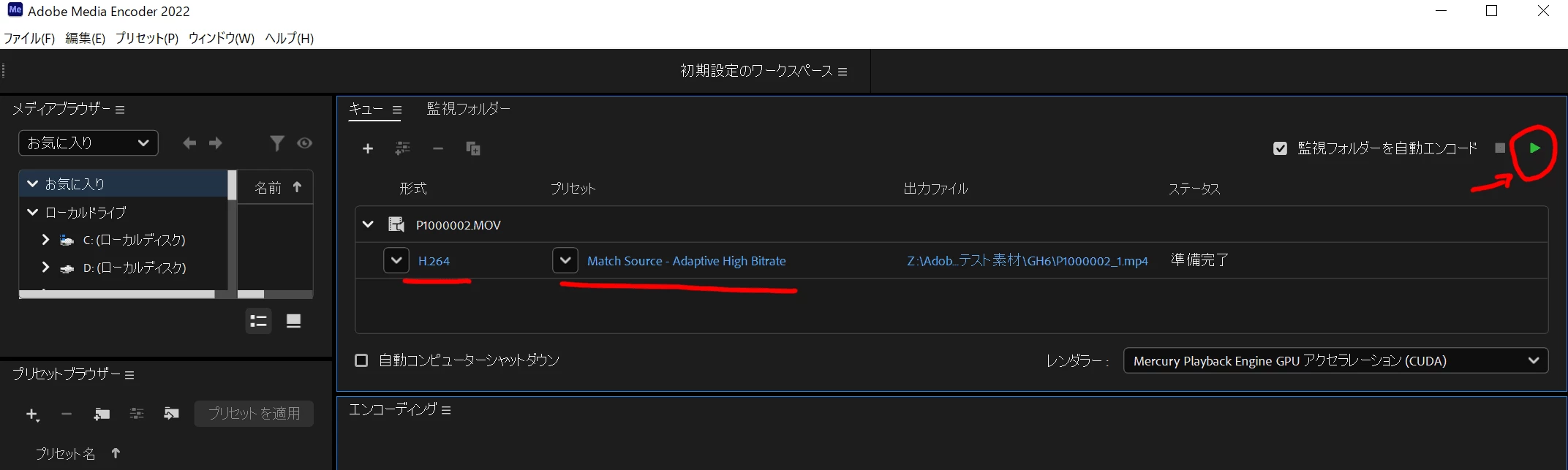Viewport: 1568px width, 470px height.
Task: Click the Media Browser tree horizontal scrollbar
Action: click(117, 295)
